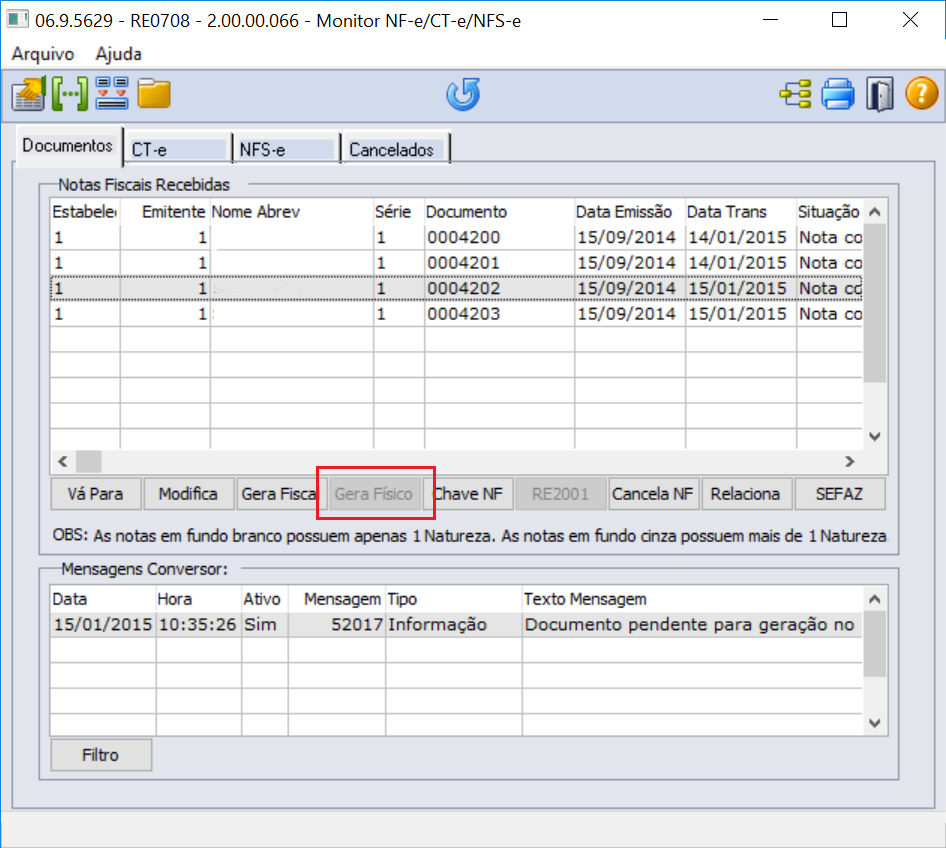946x848 pixels.
Task: Click the Série column header
Action: click(x=399, y=212)
